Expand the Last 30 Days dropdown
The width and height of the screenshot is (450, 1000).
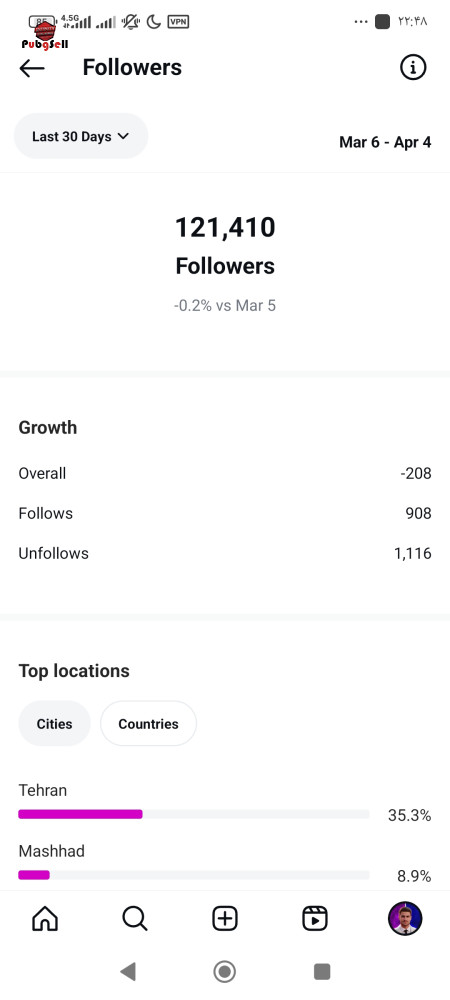click(x=81, y=136)
